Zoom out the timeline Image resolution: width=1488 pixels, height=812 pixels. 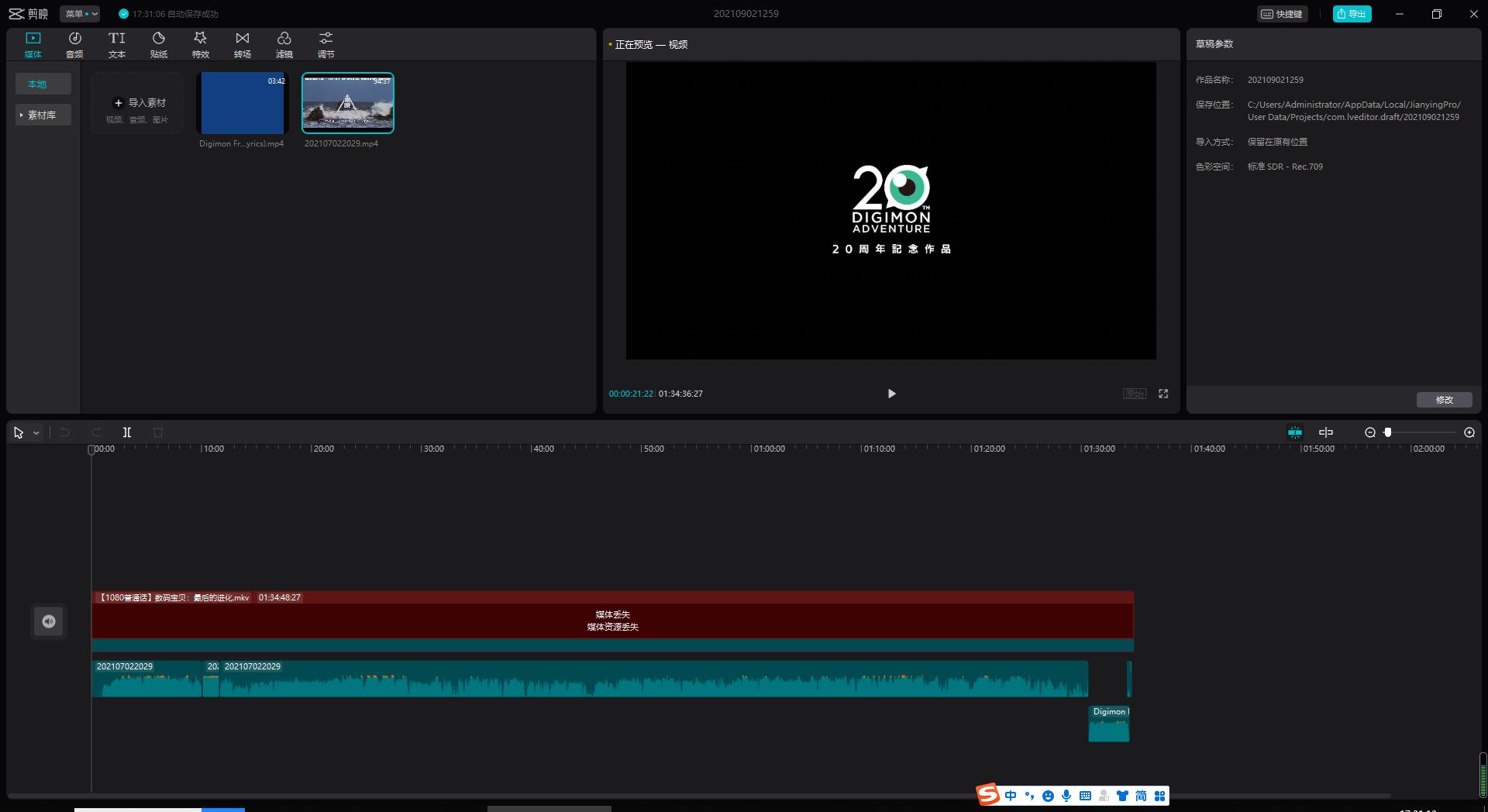click(x=1370, y=432)
